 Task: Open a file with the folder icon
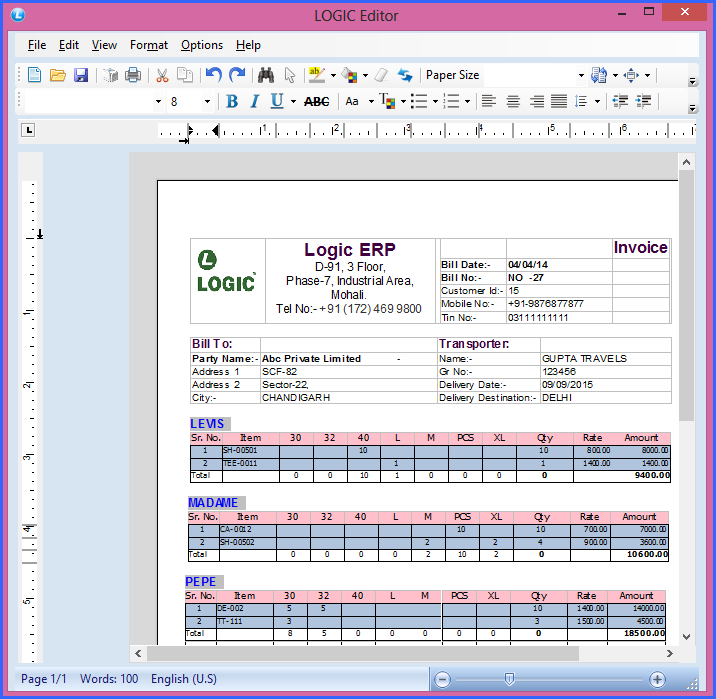(58, 75)
